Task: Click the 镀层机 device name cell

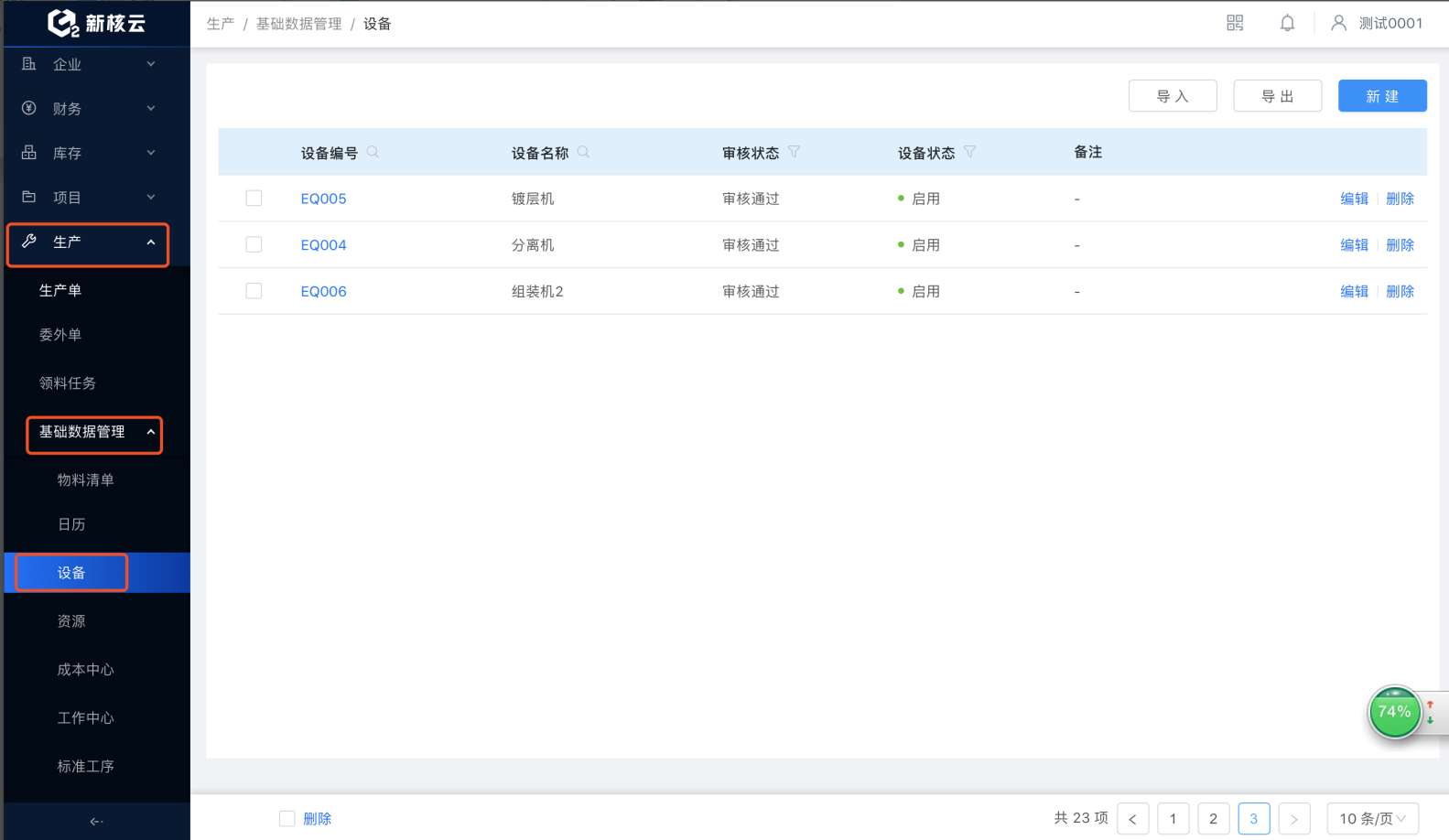Action: coord(533,199)
